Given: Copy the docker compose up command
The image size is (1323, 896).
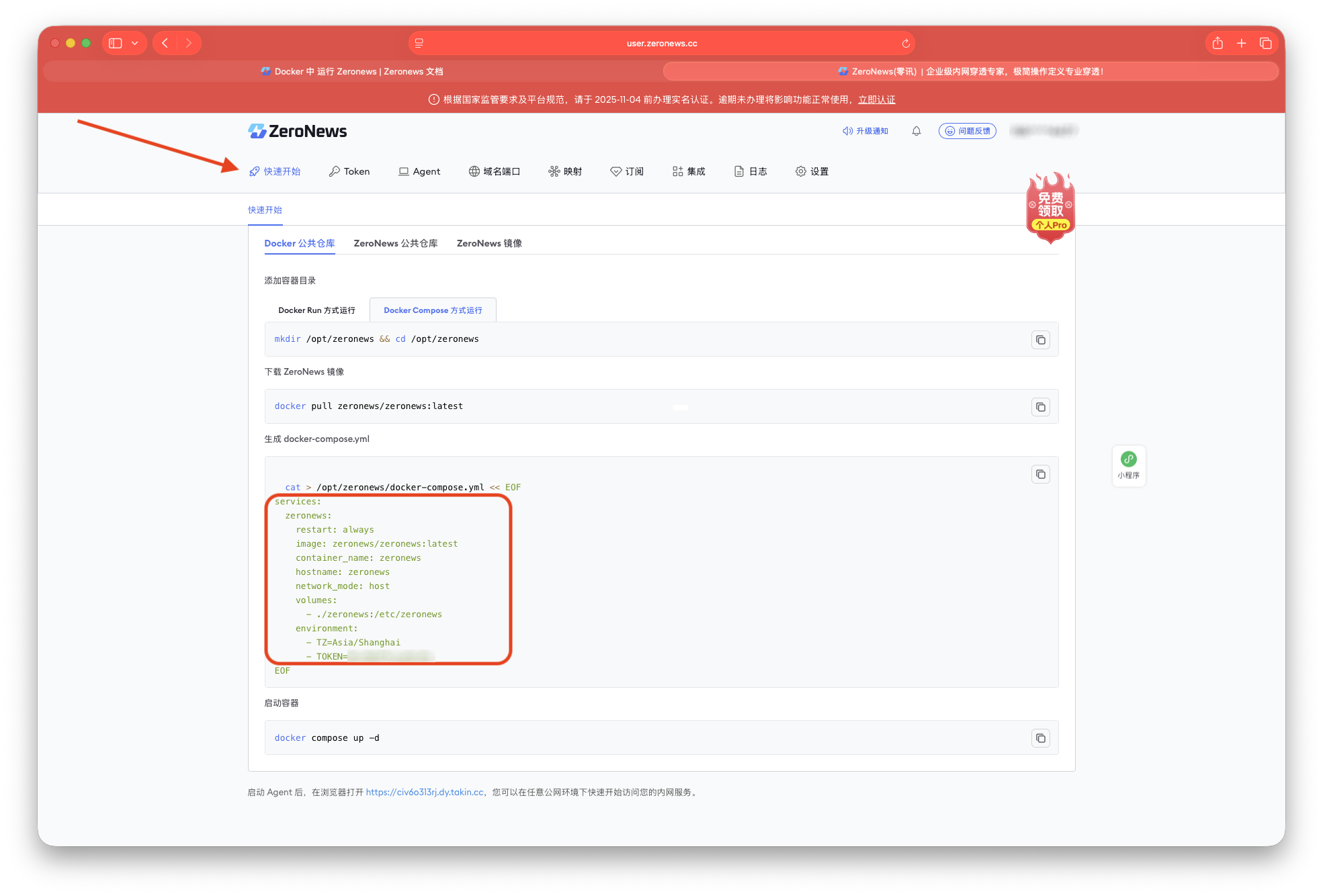Looking at the screenshot, I should (1040, 738).
